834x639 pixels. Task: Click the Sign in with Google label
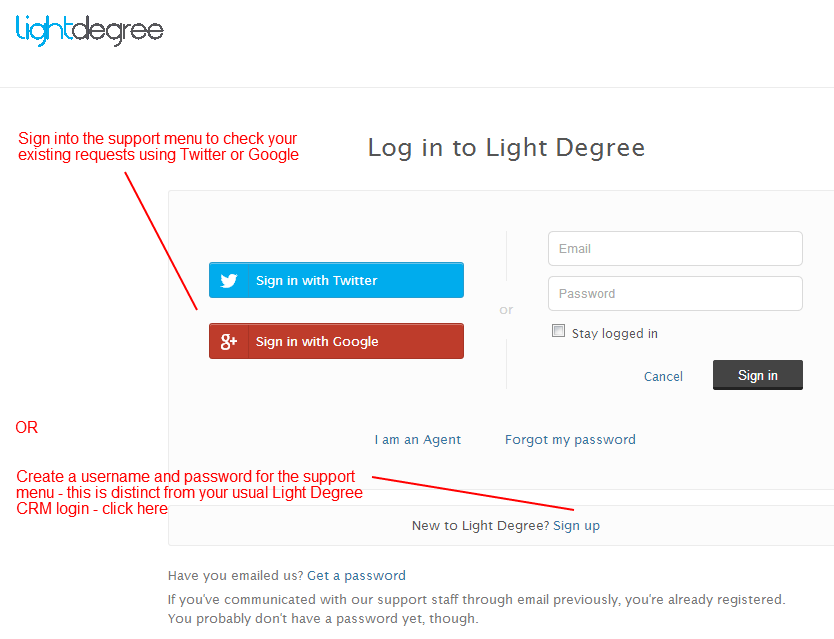(x=317, y=342)
